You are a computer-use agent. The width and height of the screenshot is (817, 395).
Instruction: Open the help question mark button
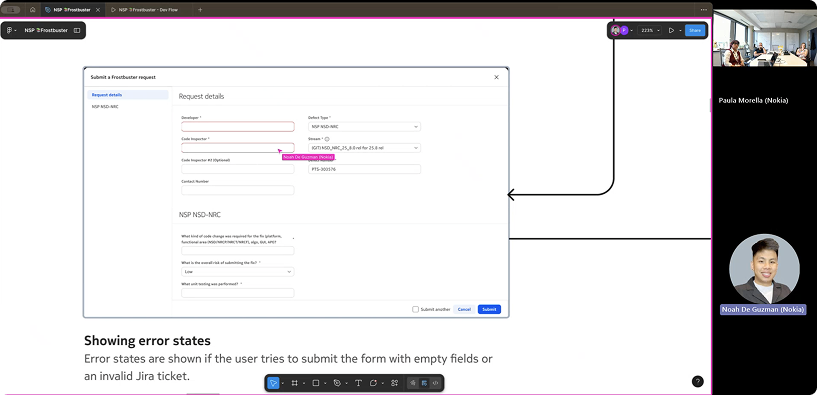[698, 381]
